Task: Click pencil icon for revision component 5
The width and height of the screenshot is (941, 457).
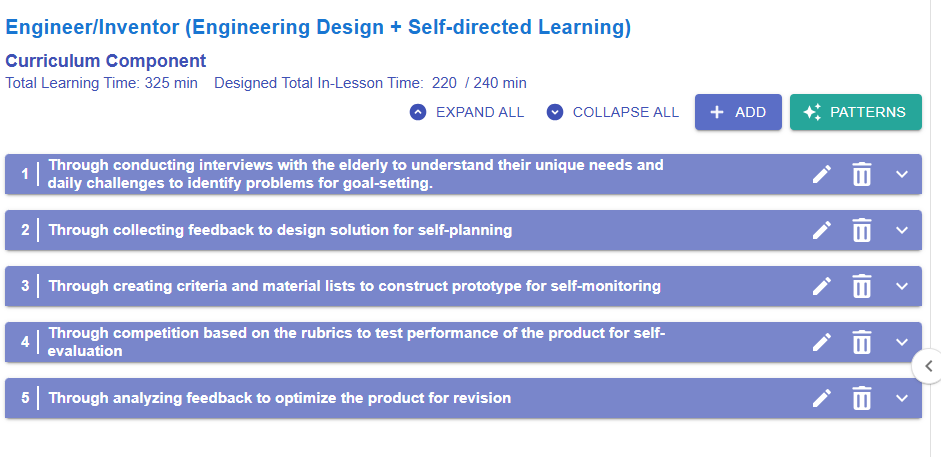Action: point(822,399)
